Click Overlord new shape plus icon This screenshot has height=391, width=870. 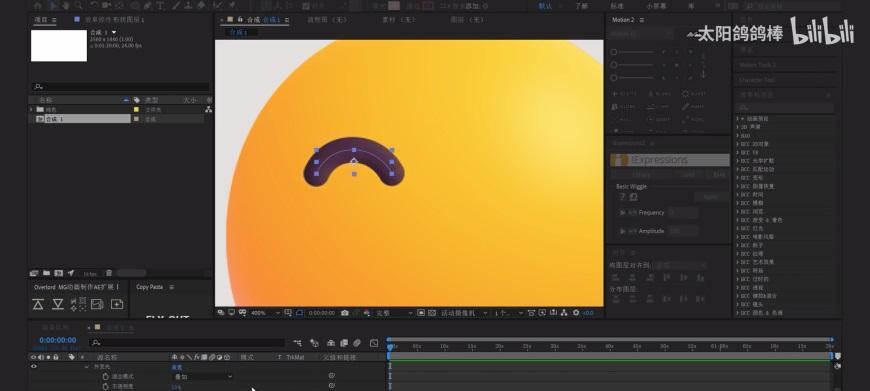point(117,304)
